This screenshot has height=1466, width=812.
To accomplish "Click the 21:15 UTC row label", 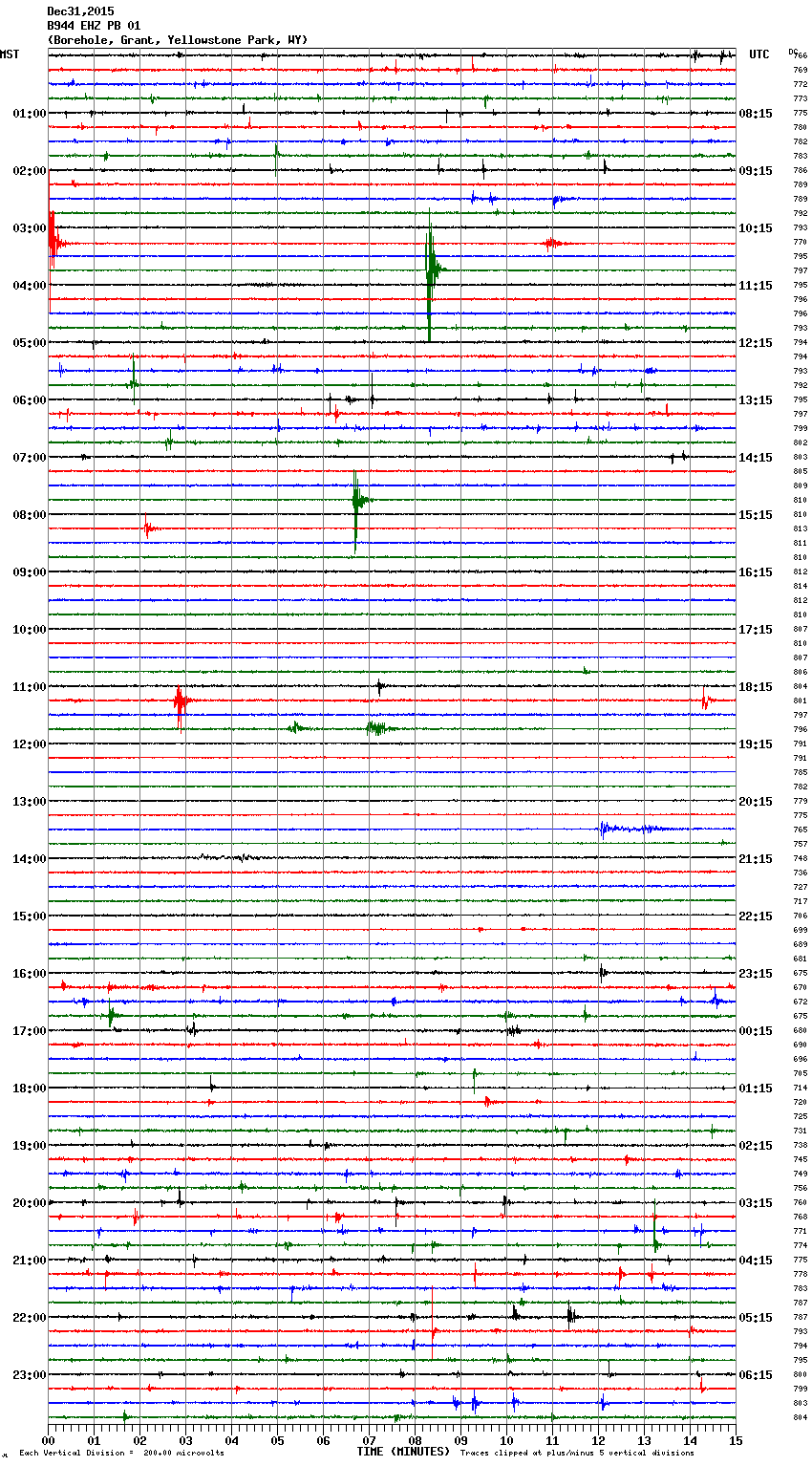I will 756,859.
